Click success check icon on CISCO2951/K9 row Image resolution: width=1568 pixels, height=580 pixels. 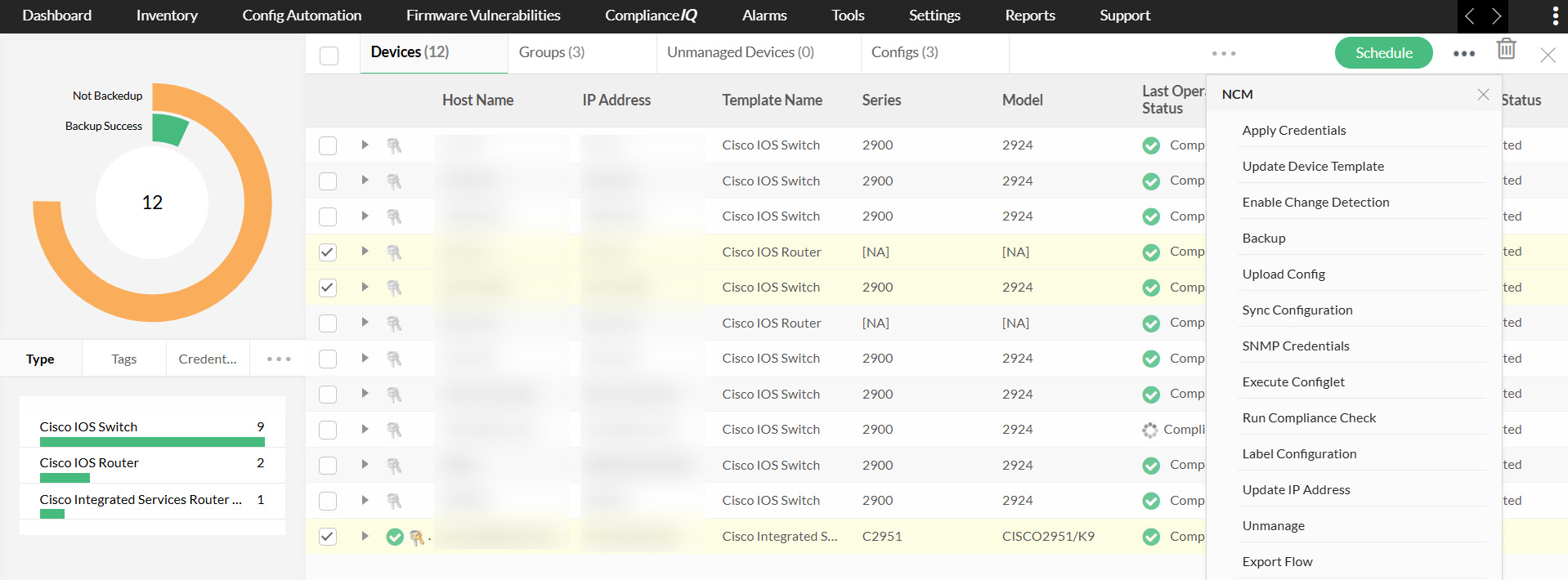1151,537
